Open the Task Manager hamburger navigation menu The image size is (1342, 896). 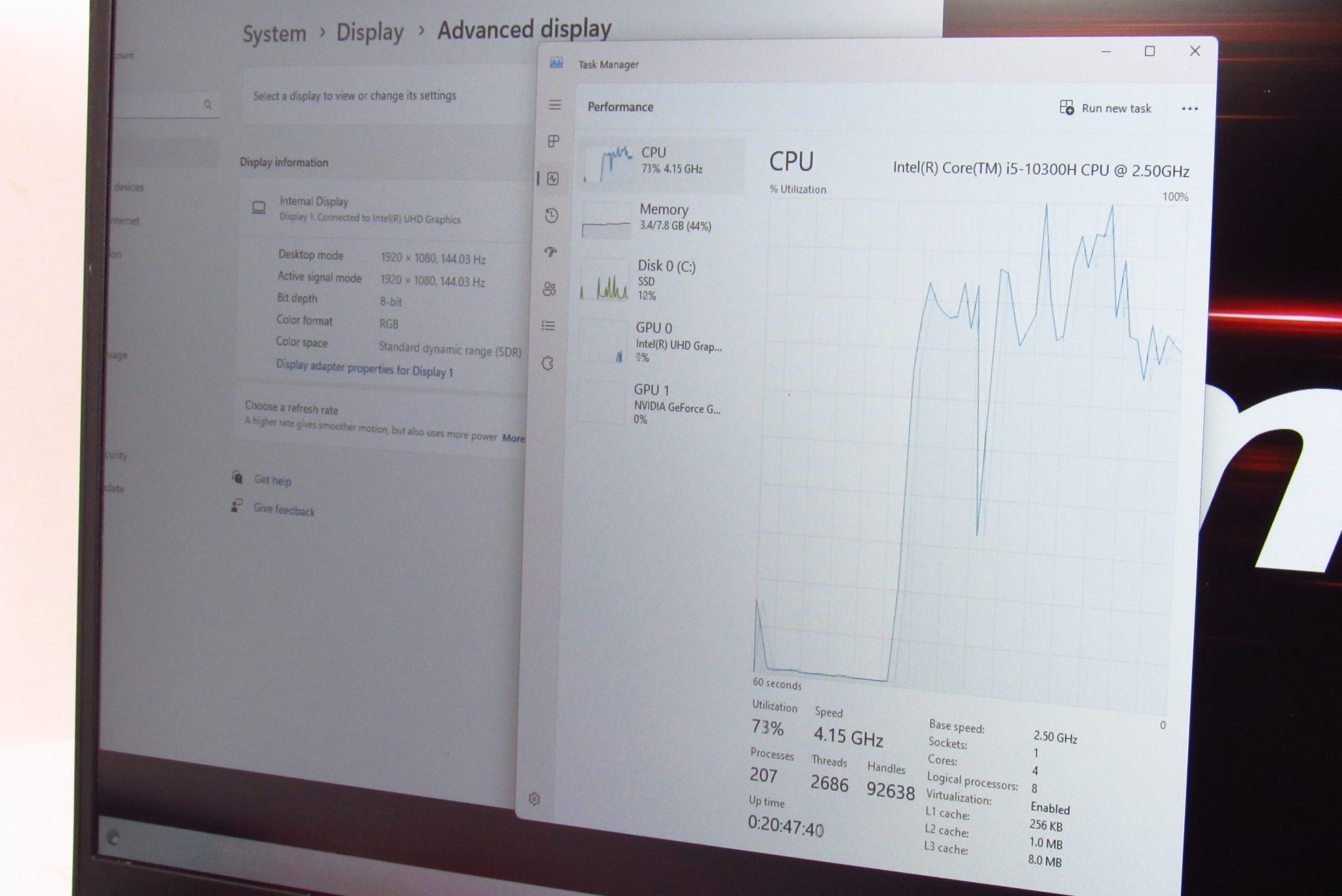555,105
